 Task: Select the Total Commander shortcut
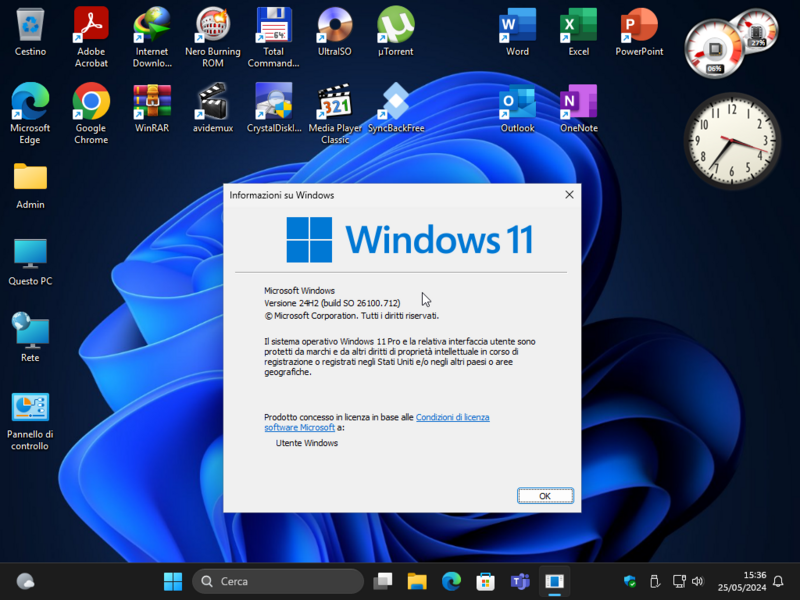(273, 36)
